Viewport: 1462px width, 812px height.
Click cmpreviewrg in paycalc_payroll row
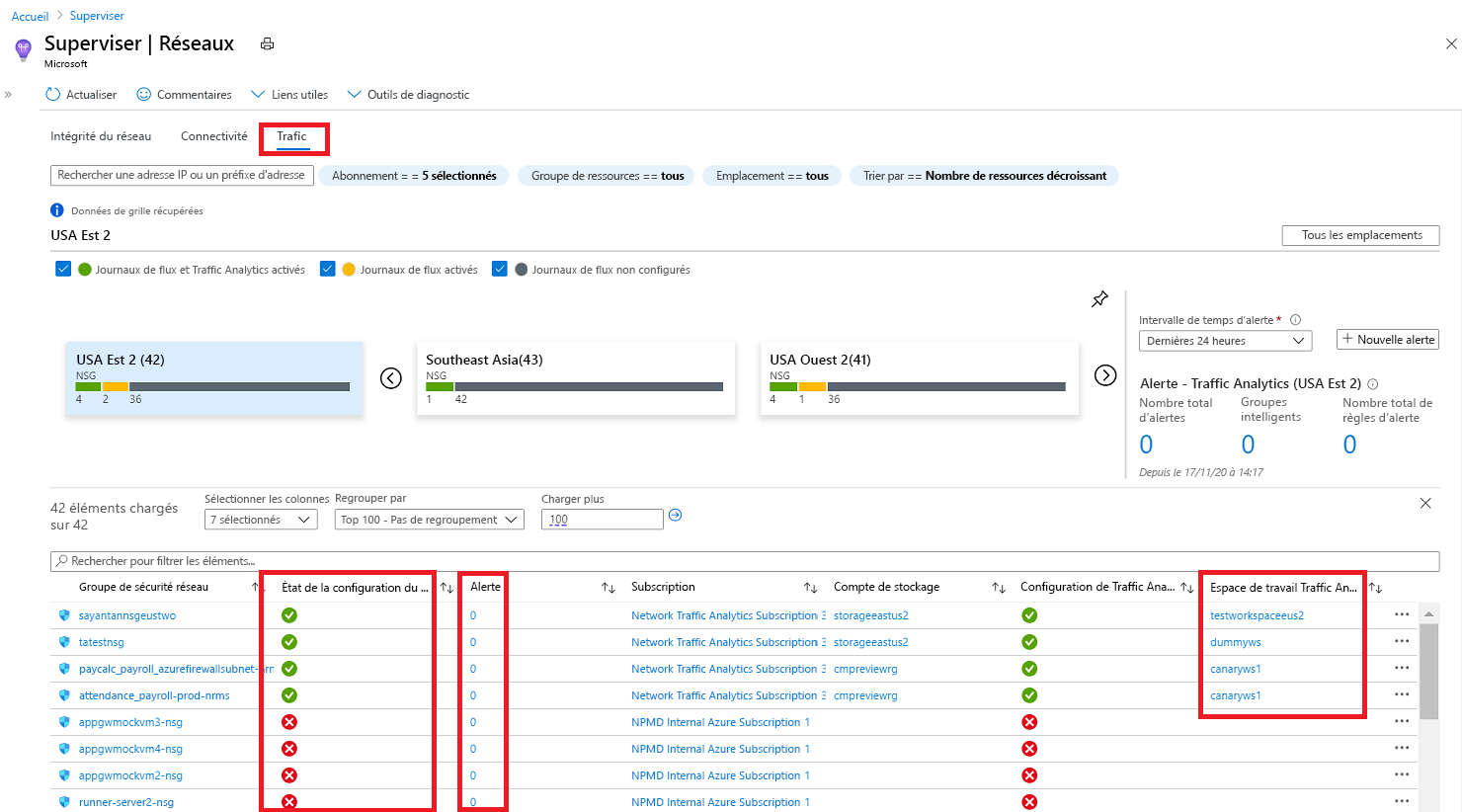pyautogui.click(x=865, y=669)
